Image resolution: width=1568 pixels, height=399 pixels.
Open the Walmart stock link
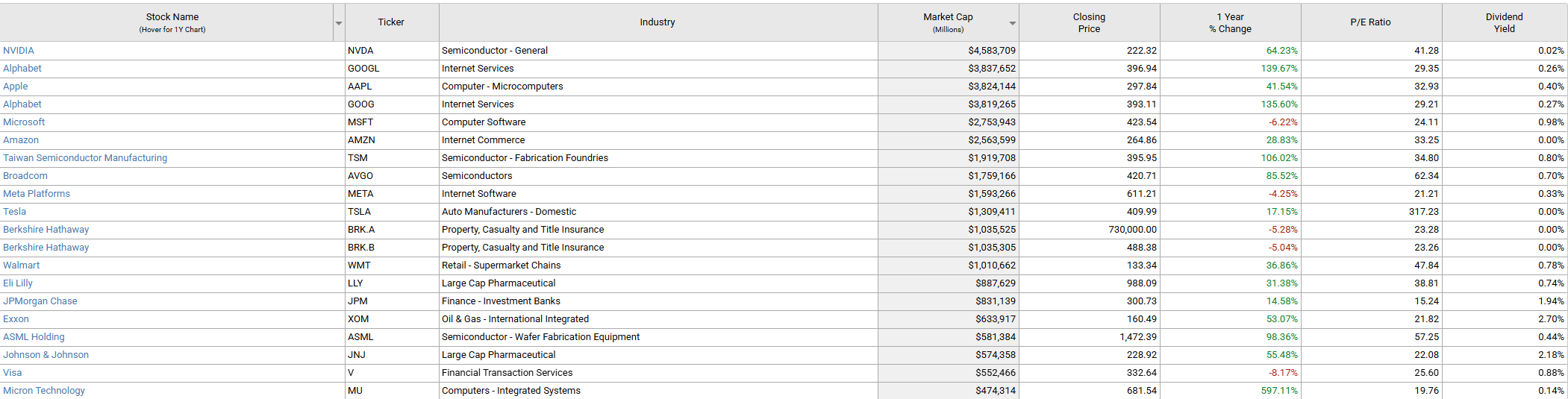[22, 266]
